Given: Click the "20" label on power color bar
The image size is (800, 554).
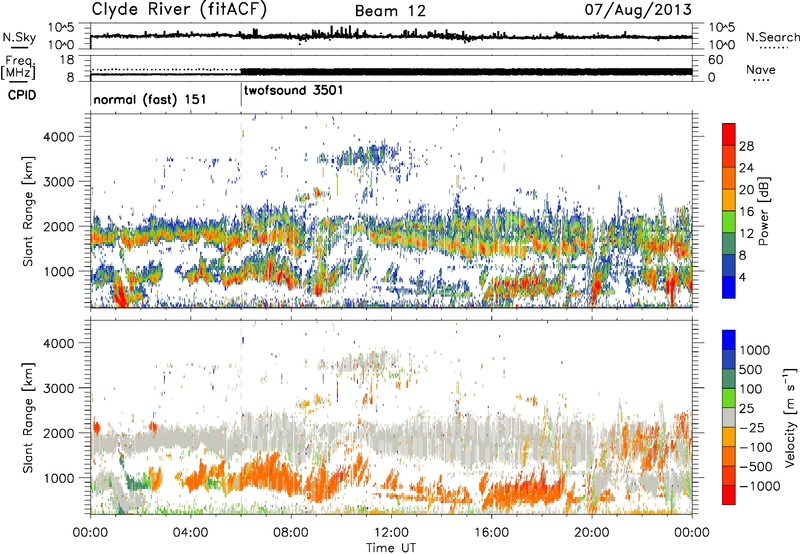Looking at the screenshot, I should (x=746, y=190).
